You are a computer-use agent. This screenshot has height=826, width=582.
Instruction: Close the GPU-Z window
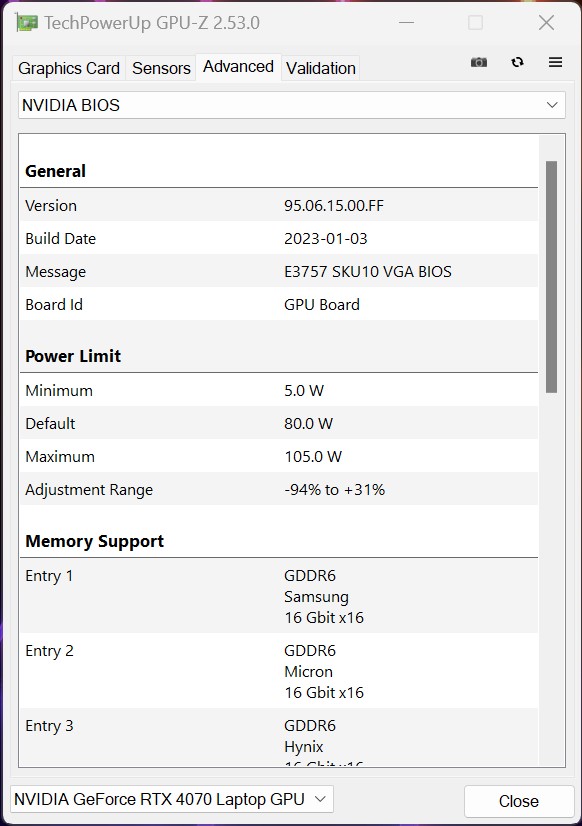[x=546, y=23]
